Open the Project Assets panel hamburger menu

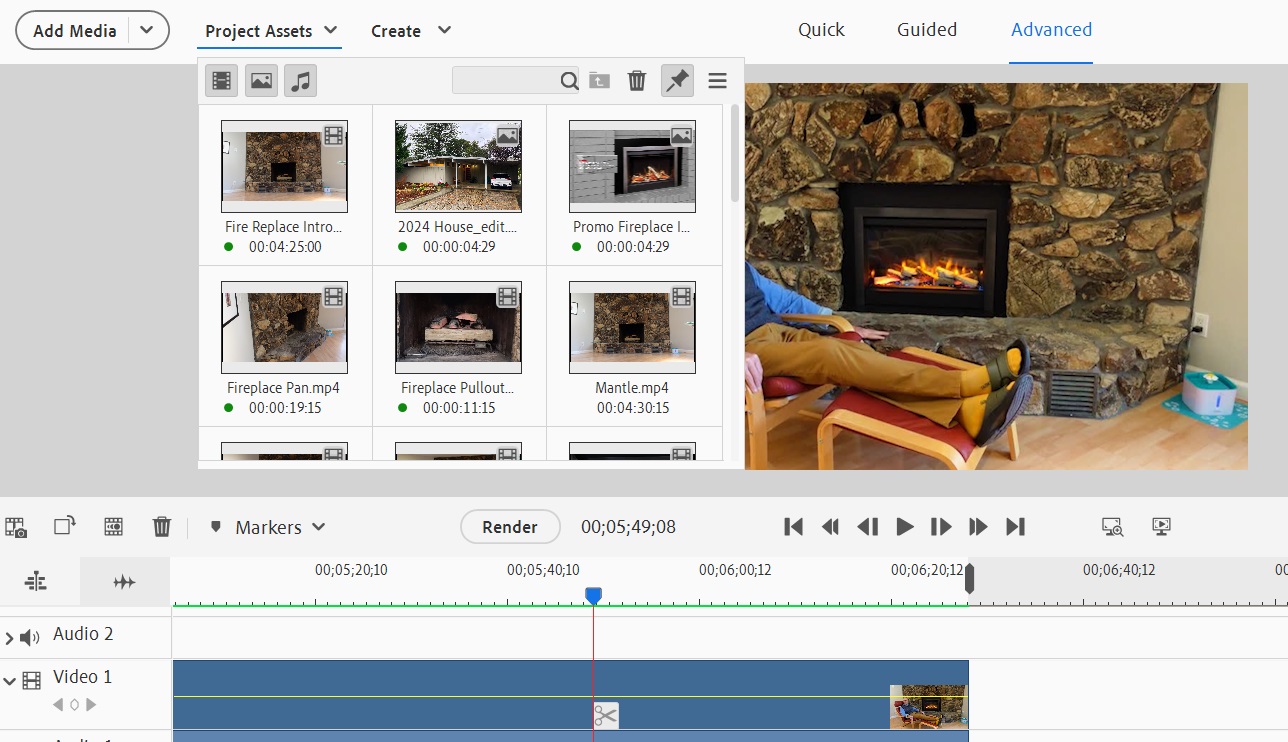point(717,80)
